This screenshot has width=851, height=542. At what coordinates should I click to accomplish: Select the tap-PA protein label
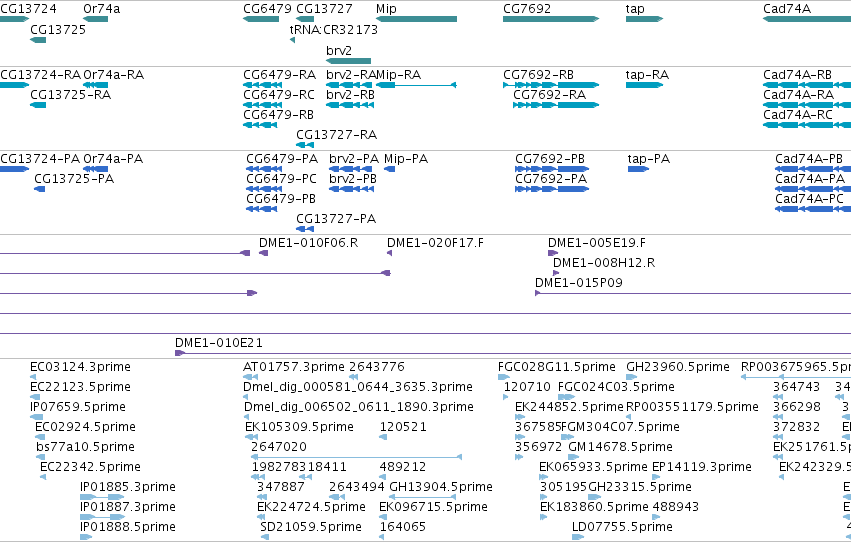[x=649, y=158]
